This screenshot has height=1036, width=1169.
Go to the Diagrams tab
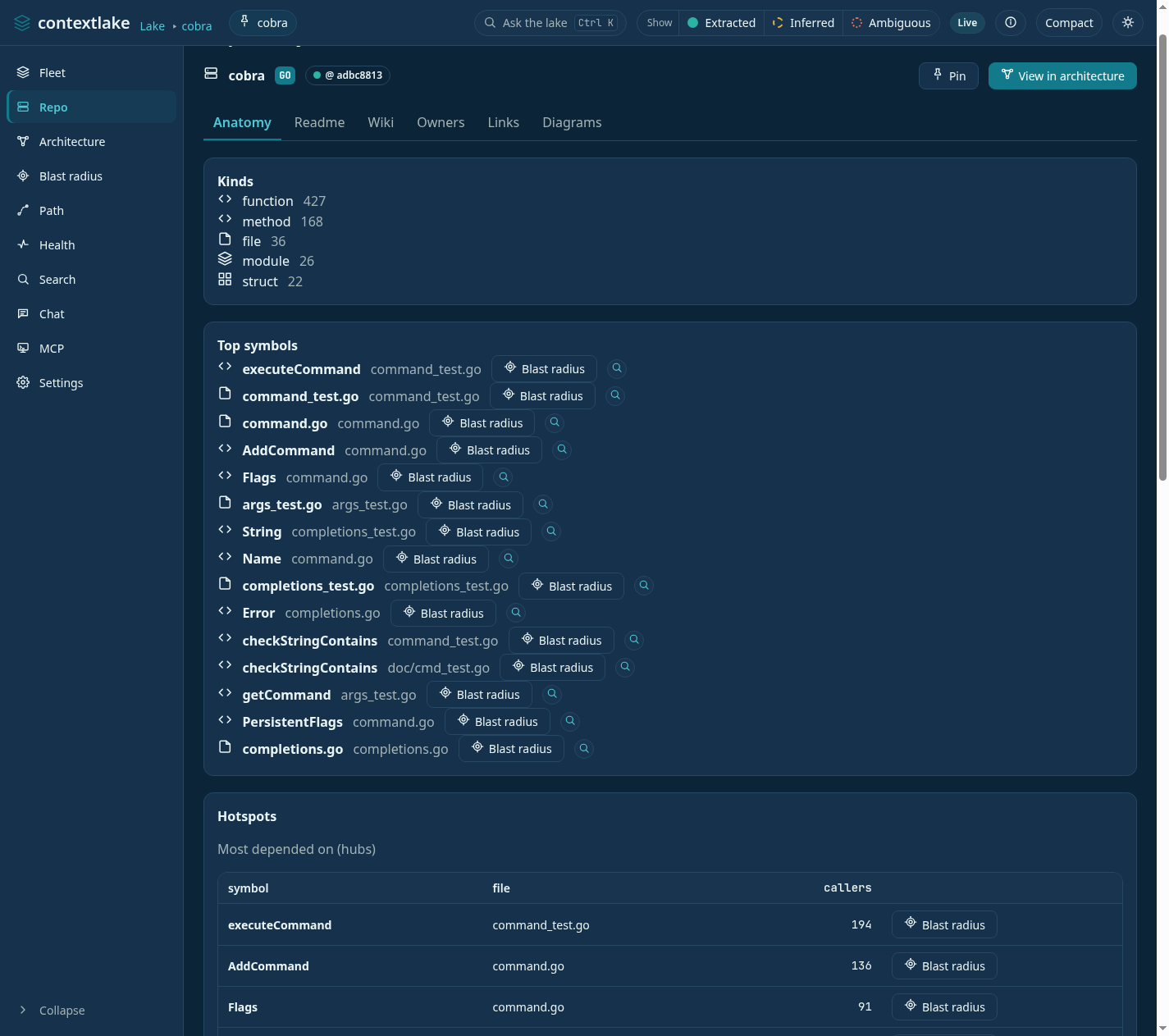tap(572, 122)
